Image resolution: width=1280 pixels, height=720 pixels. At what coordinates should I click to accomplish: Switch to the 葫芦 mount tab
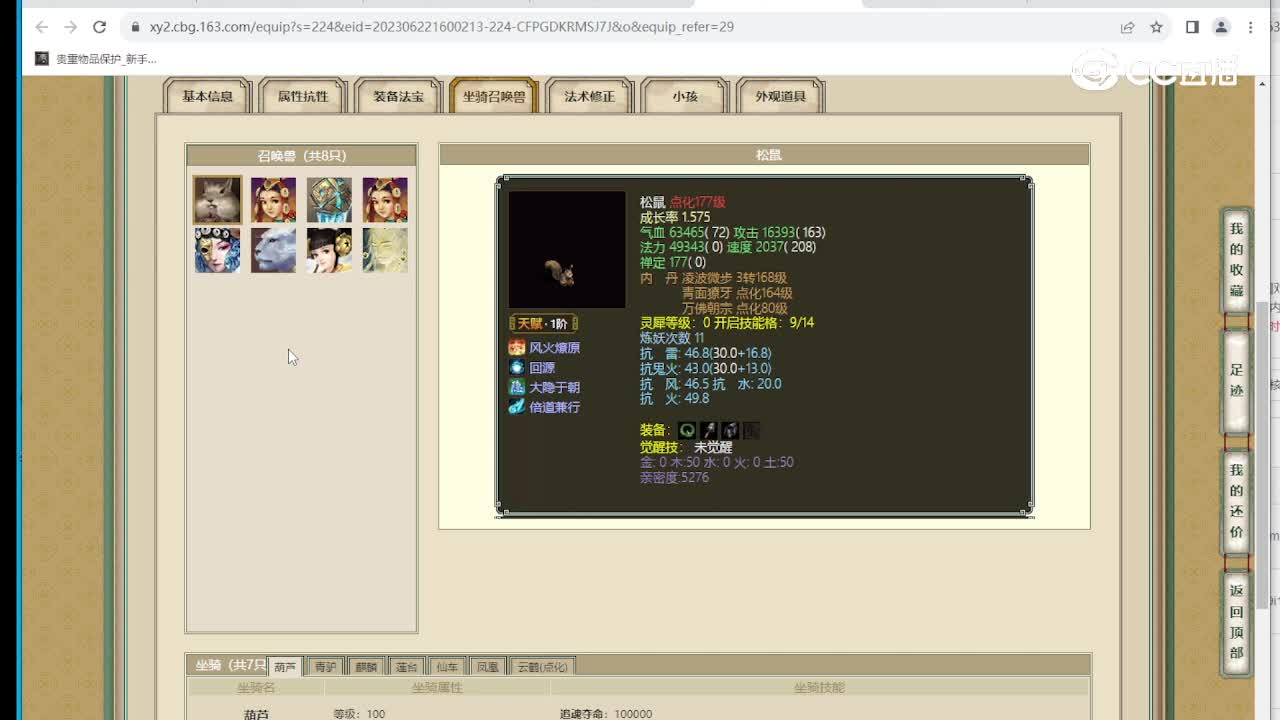(x=285, y=666)
